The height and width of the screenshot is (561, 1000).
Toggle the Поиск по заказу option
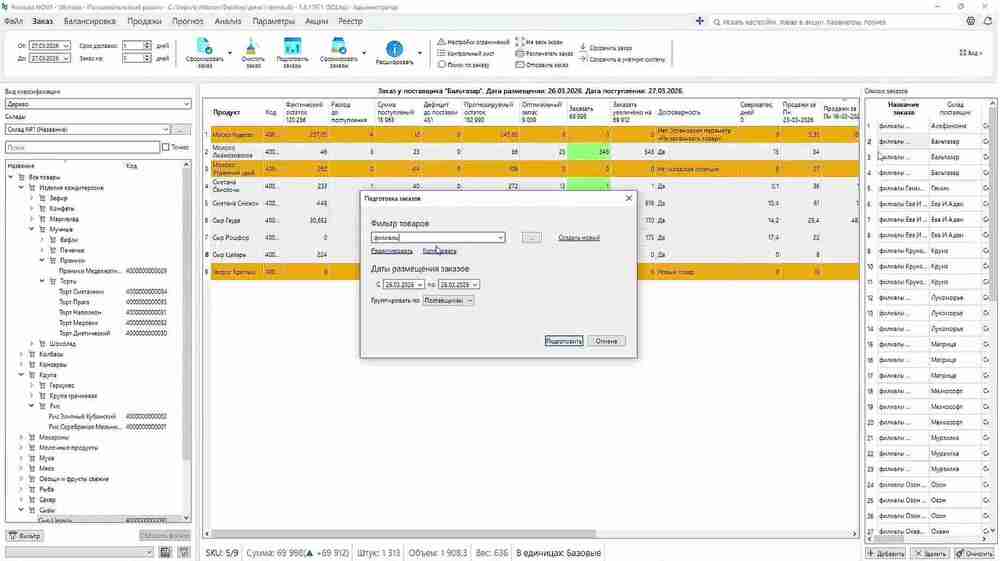click(x=441, y=65)
